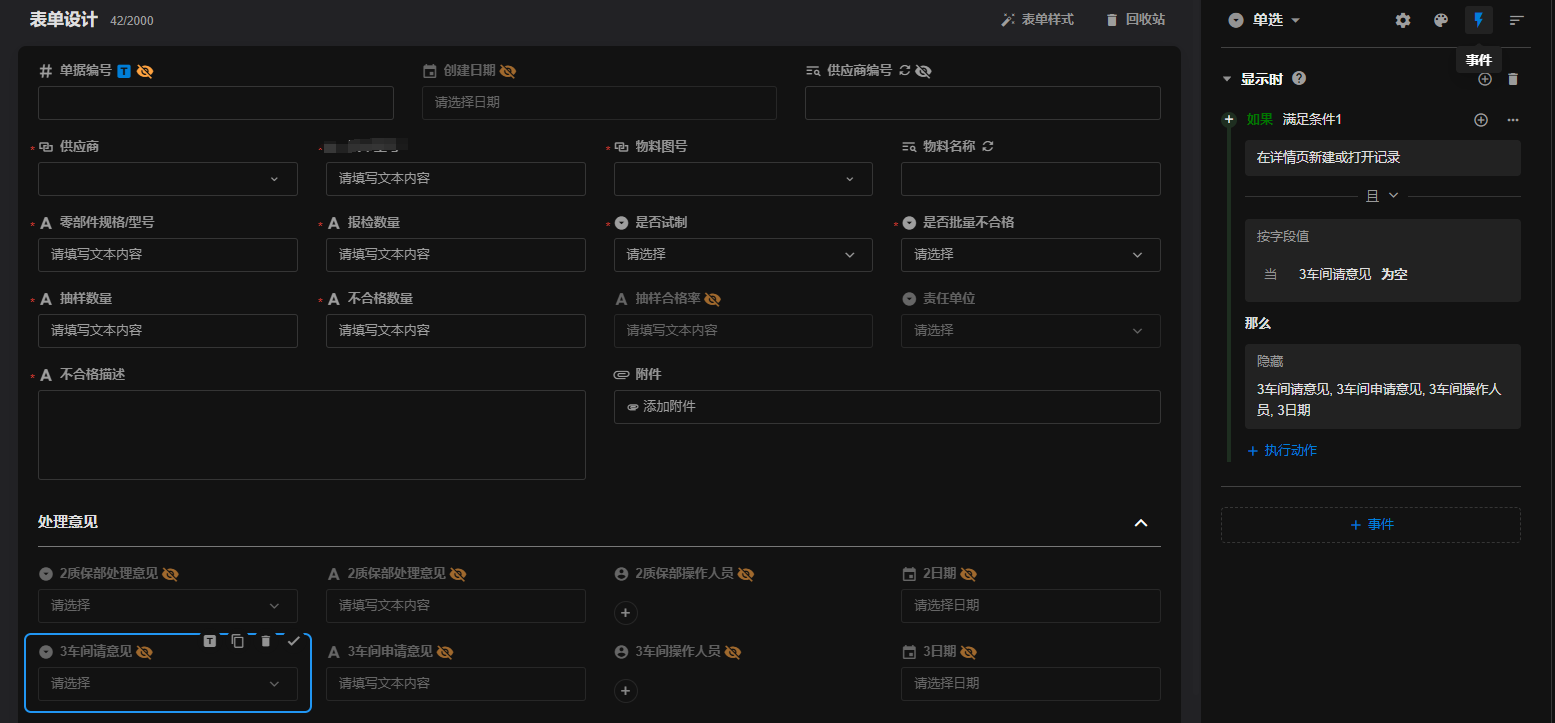The image size is (1555, 723).
Task: Delete the 显示时 event with trash icon
Action: (x=1513, y=79)
